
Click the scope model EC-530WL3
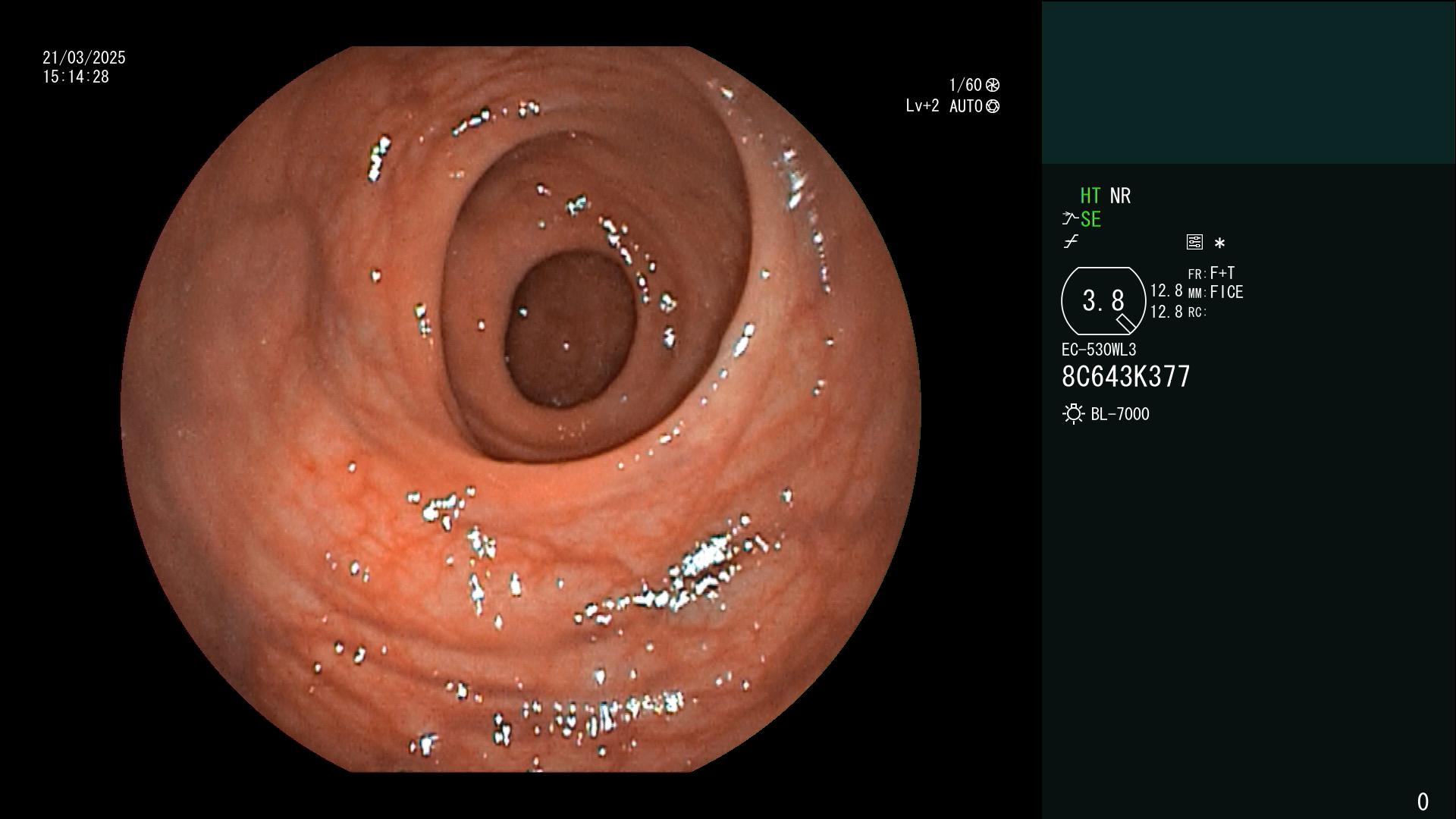point(1099,350)
